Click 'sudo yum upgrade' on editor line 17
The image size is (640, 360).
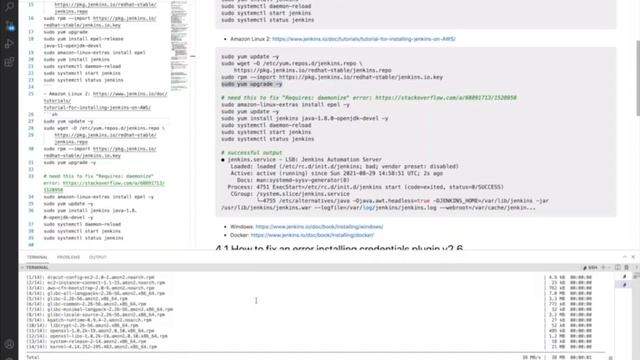point(66,32)
